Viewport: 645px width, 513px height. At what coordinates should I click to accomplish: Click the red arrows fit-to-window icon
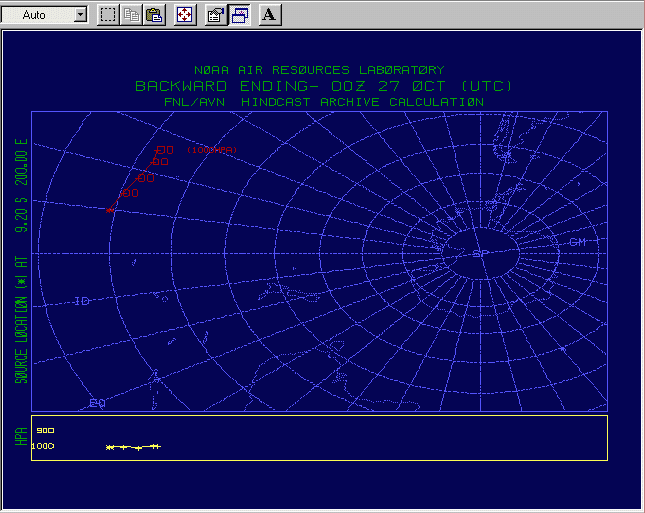pyautogui.click(x=185, y=15)
